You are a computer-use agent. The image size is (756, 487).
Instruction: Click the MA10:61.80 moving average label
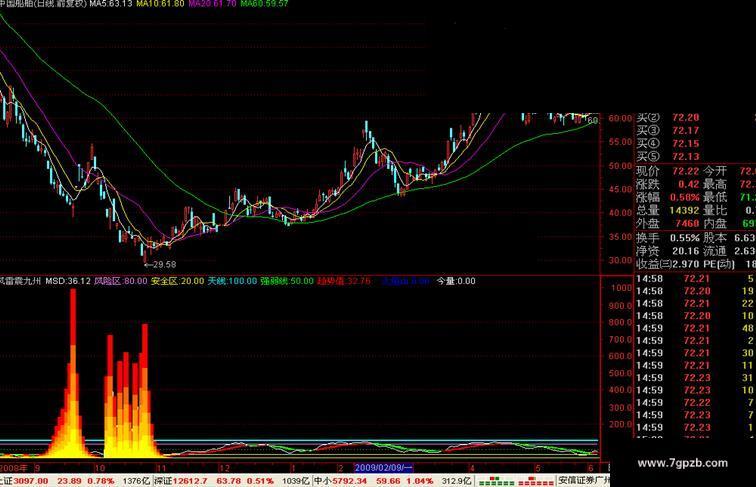click(x=161, y=3)
